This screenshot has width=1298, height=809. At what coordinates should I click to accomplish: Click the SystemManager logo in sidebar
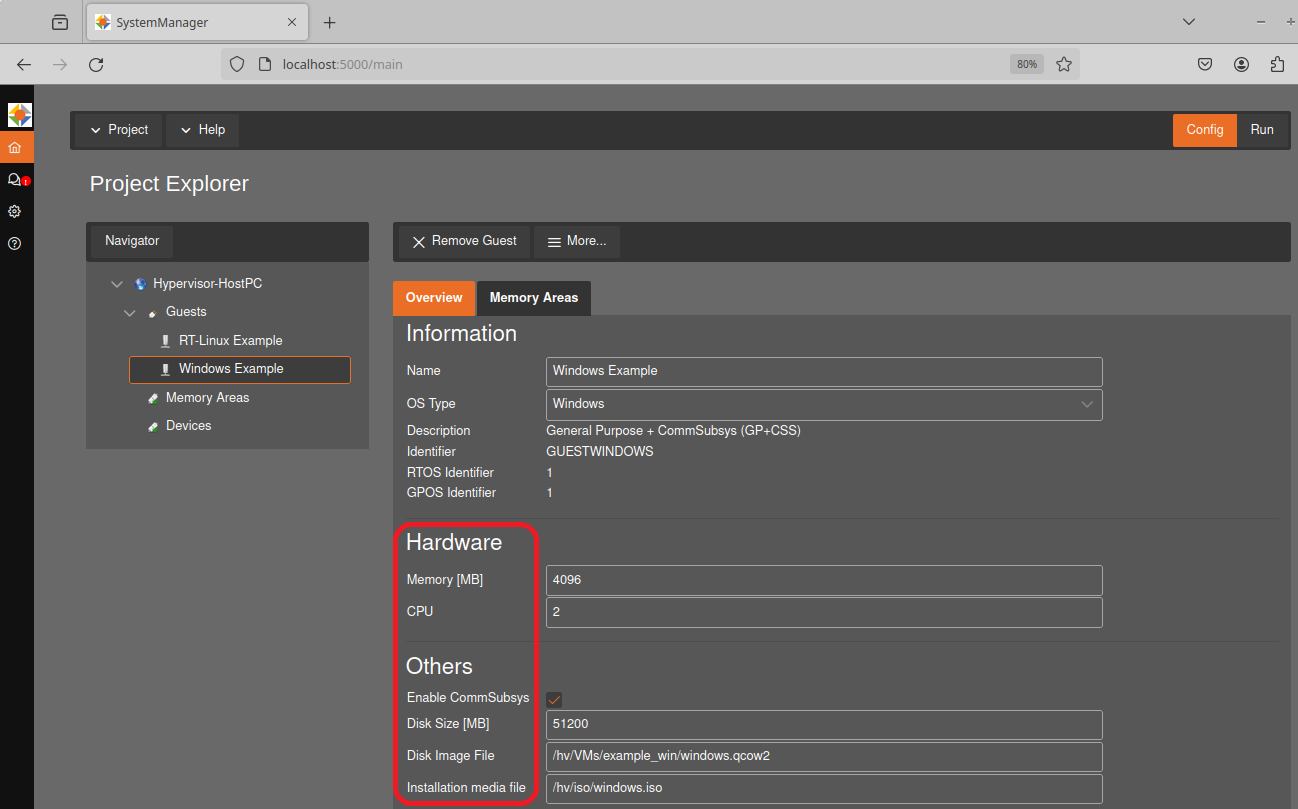click(x=19, y=114)
